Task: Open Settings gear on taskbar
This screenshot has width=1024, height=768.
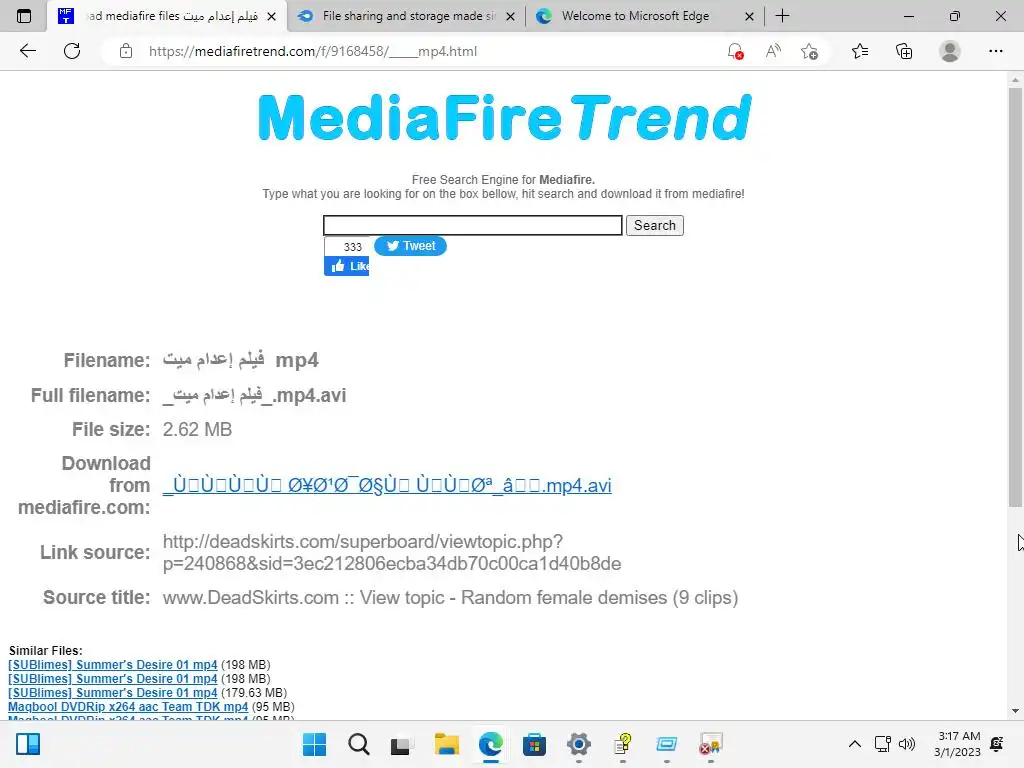Action: (579, 744)
